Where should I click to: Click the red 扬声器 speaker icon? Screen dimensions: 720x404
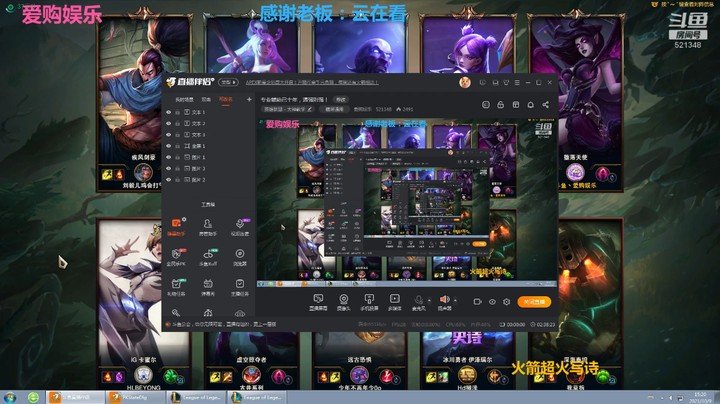pos(444,300)
